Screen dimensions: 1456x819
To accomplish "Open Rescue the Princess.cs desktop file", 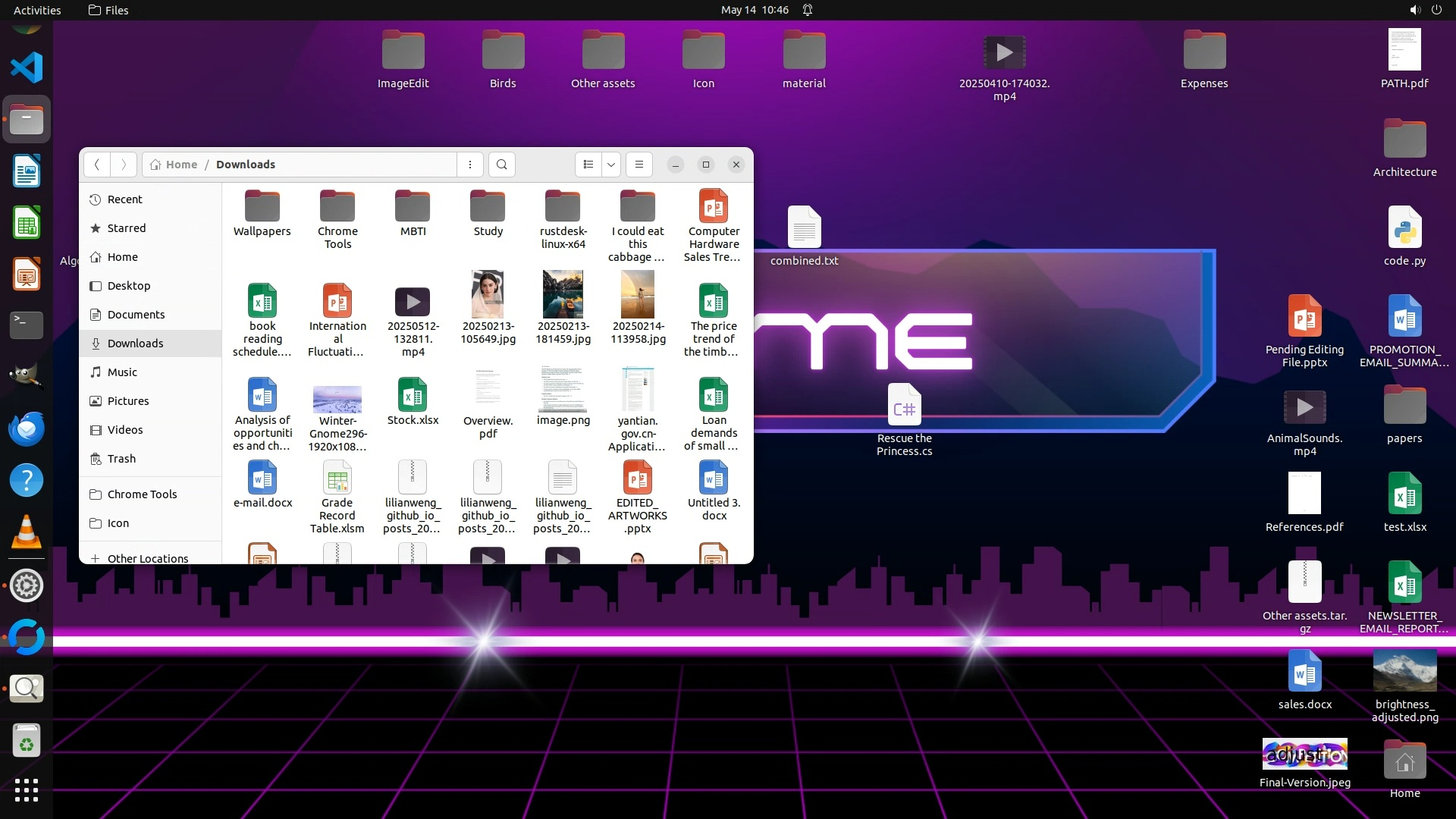I will (904, 409).
